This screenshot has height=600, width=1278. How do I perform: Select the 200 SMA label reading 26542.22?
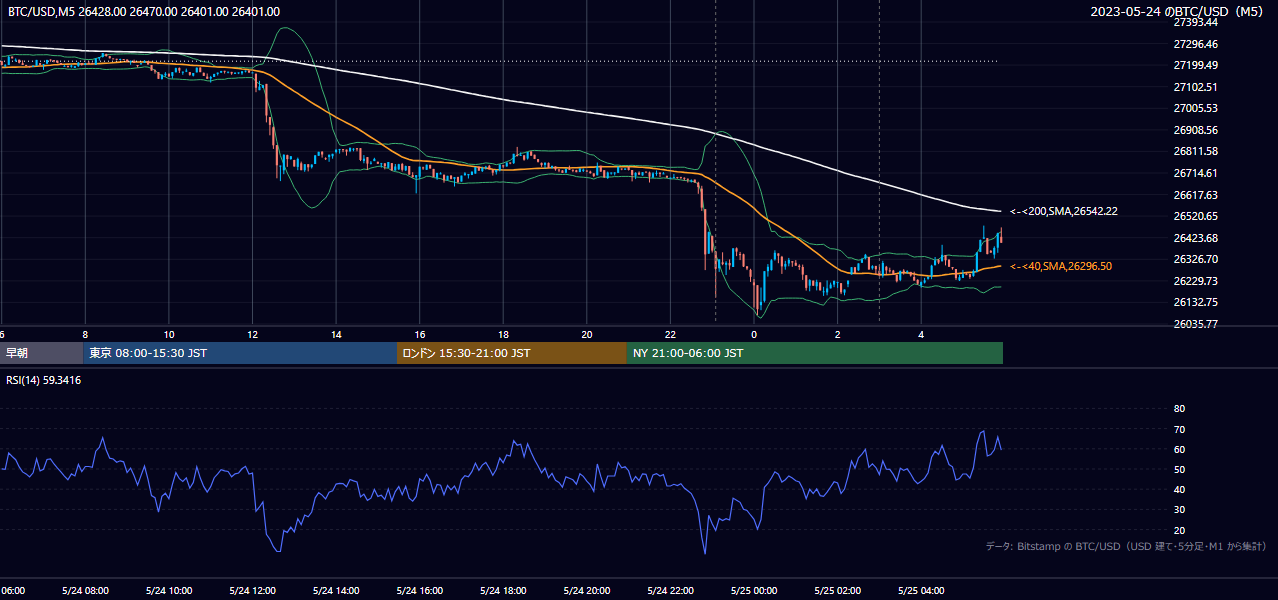(1063, 211)
